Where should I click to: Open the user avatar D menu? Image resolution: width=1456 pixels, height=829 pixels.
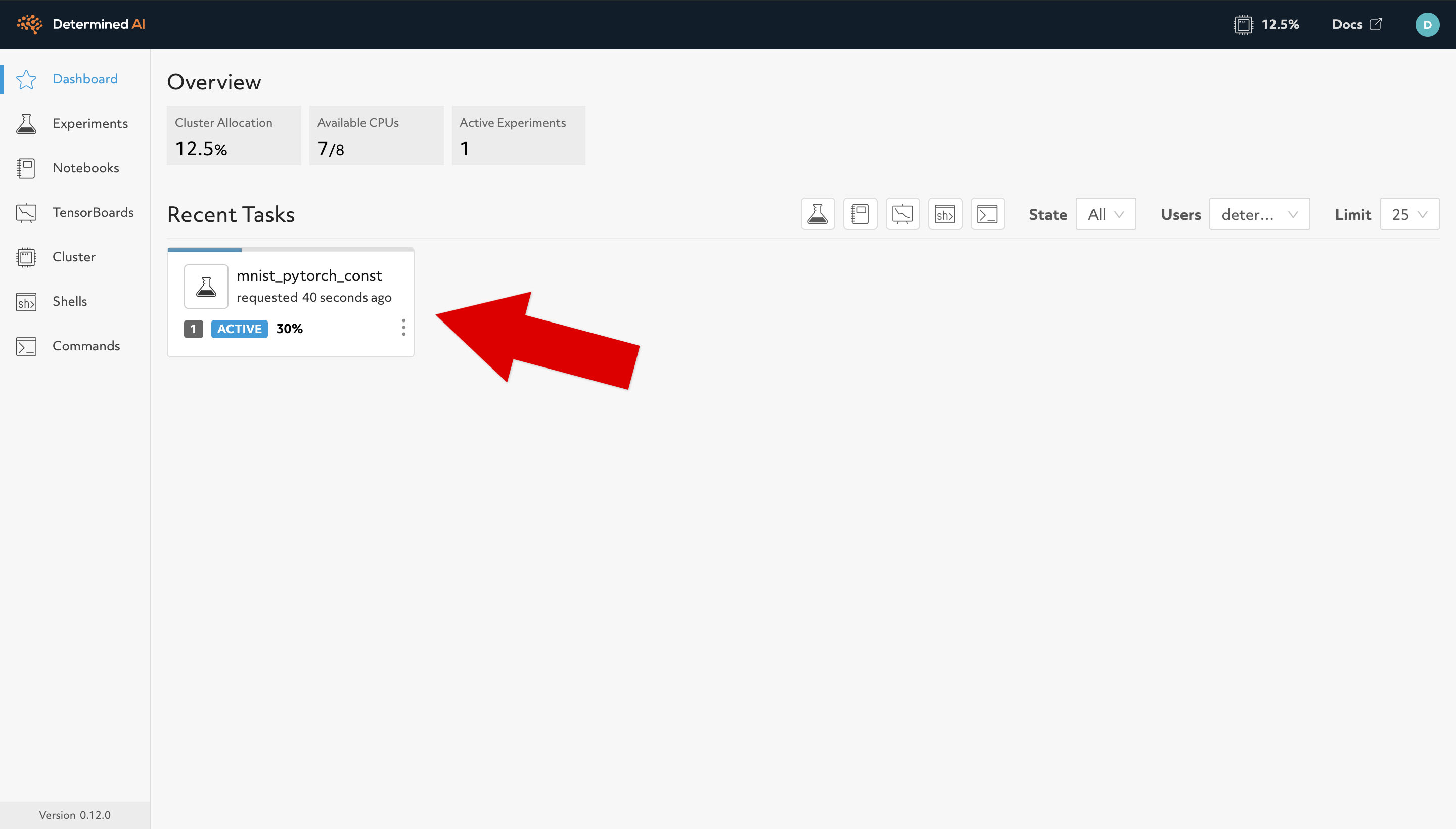(1427, 24)
